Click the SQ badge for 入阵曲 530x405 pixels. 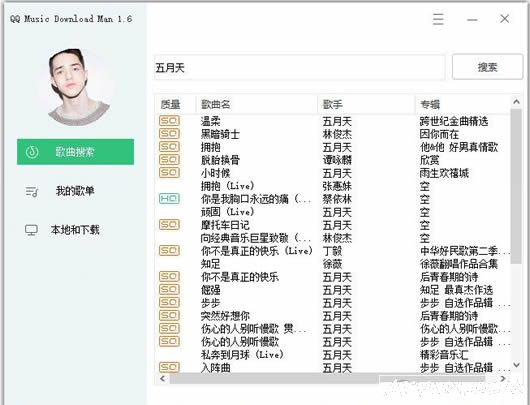[169, 367]
